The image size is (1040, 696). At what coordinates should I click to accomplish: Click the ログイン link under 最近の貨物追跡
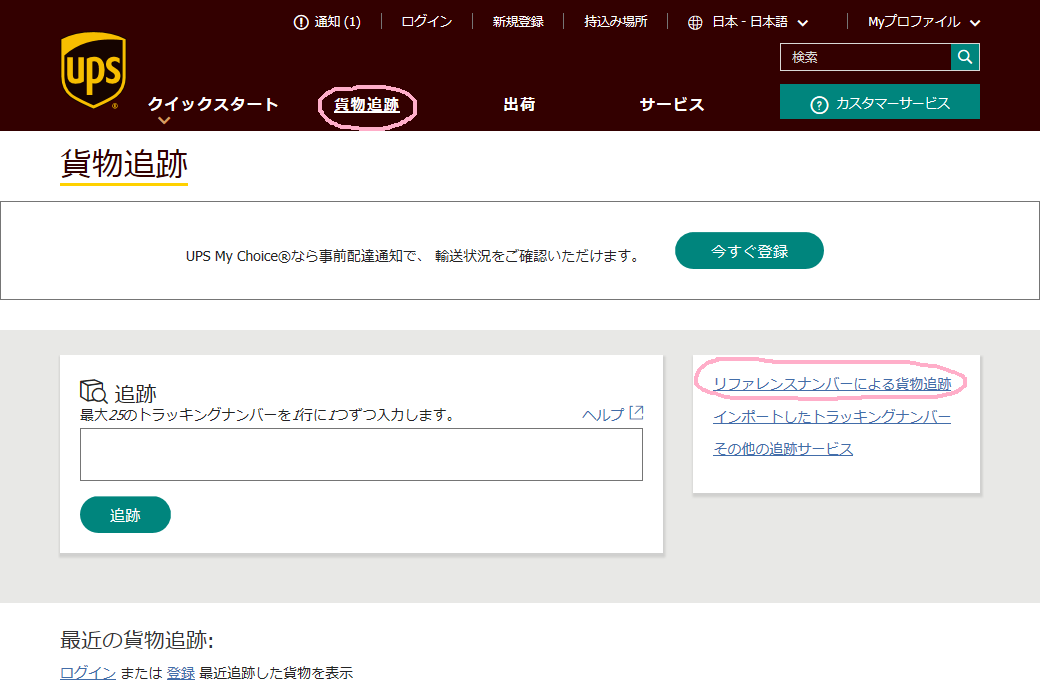click(x=88, y=673)
